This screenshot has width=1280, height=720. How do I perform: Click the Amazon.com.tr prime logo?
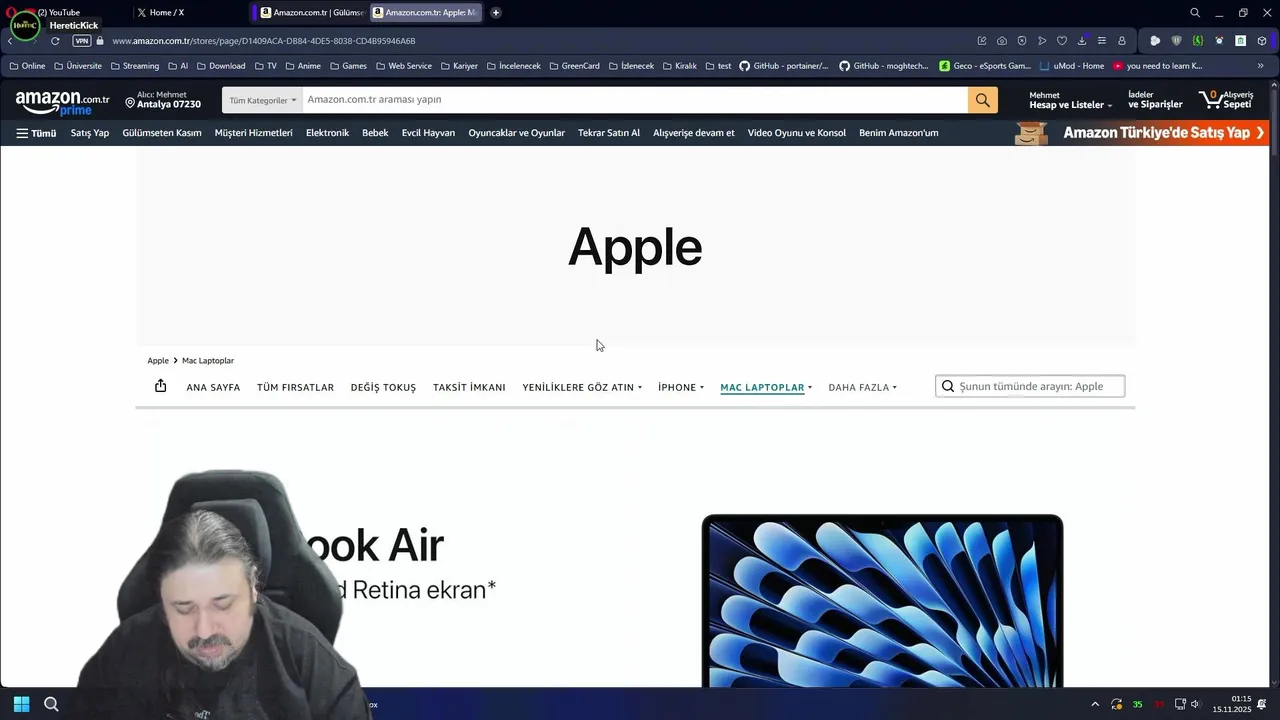point(62,102)
